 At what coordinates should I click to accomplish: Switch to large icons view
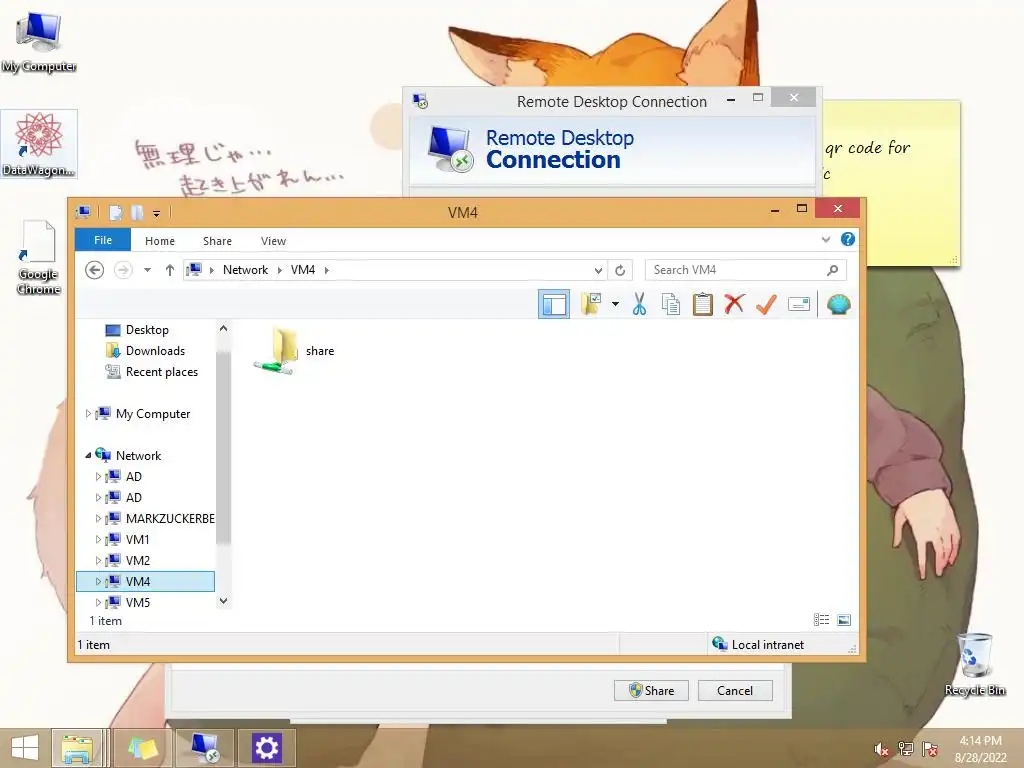click(844, 620)
